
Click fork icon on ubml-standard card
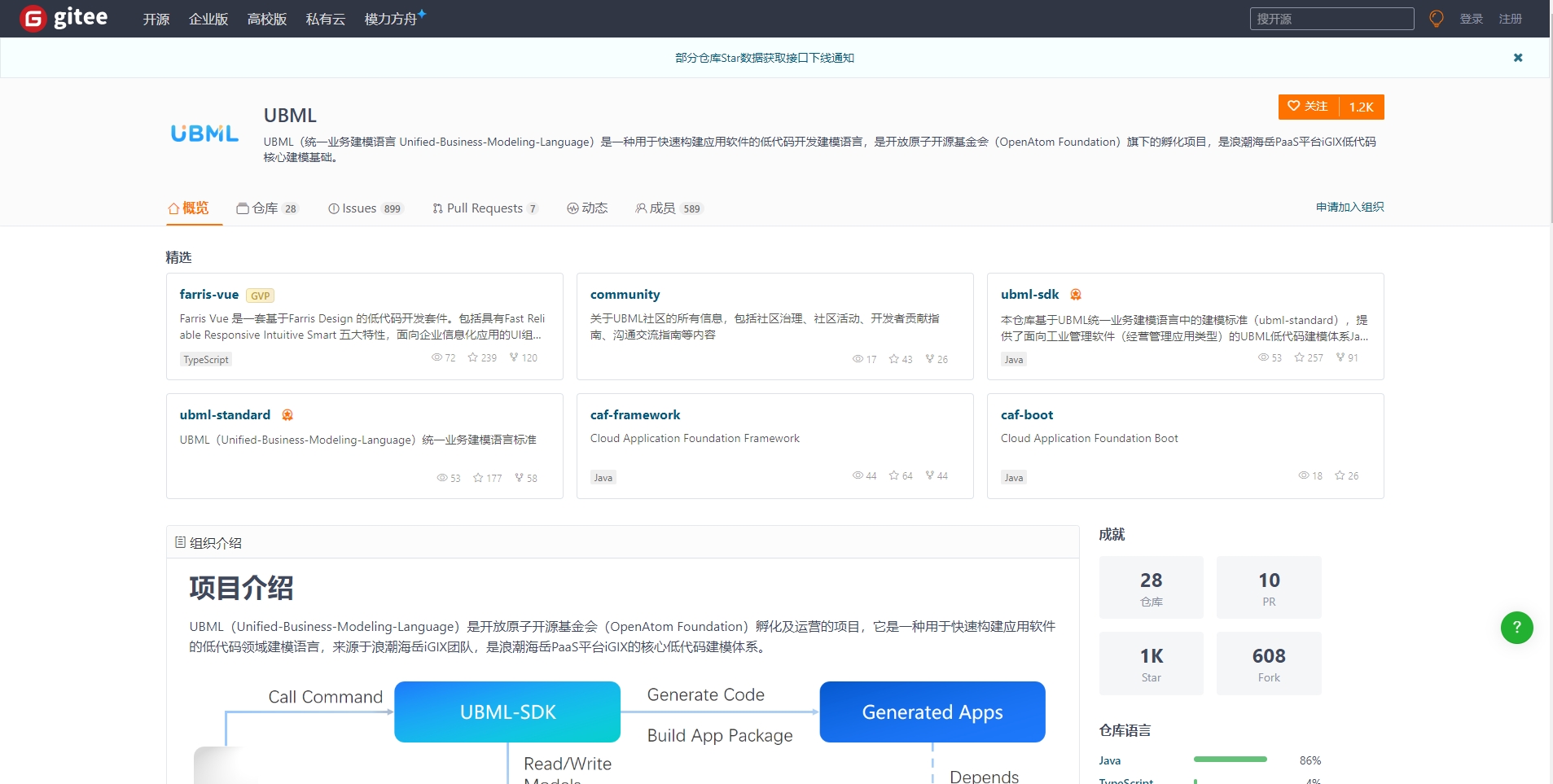520,478
